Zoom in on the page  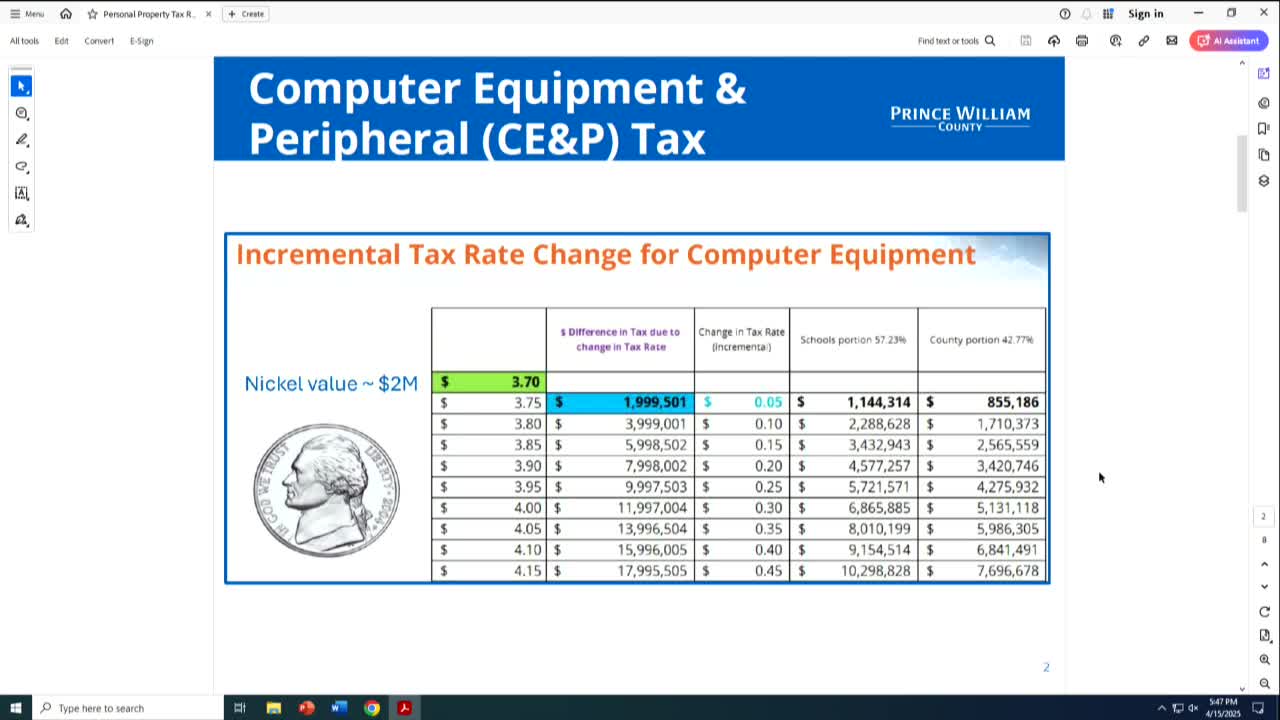click(x=1265, y=660)
